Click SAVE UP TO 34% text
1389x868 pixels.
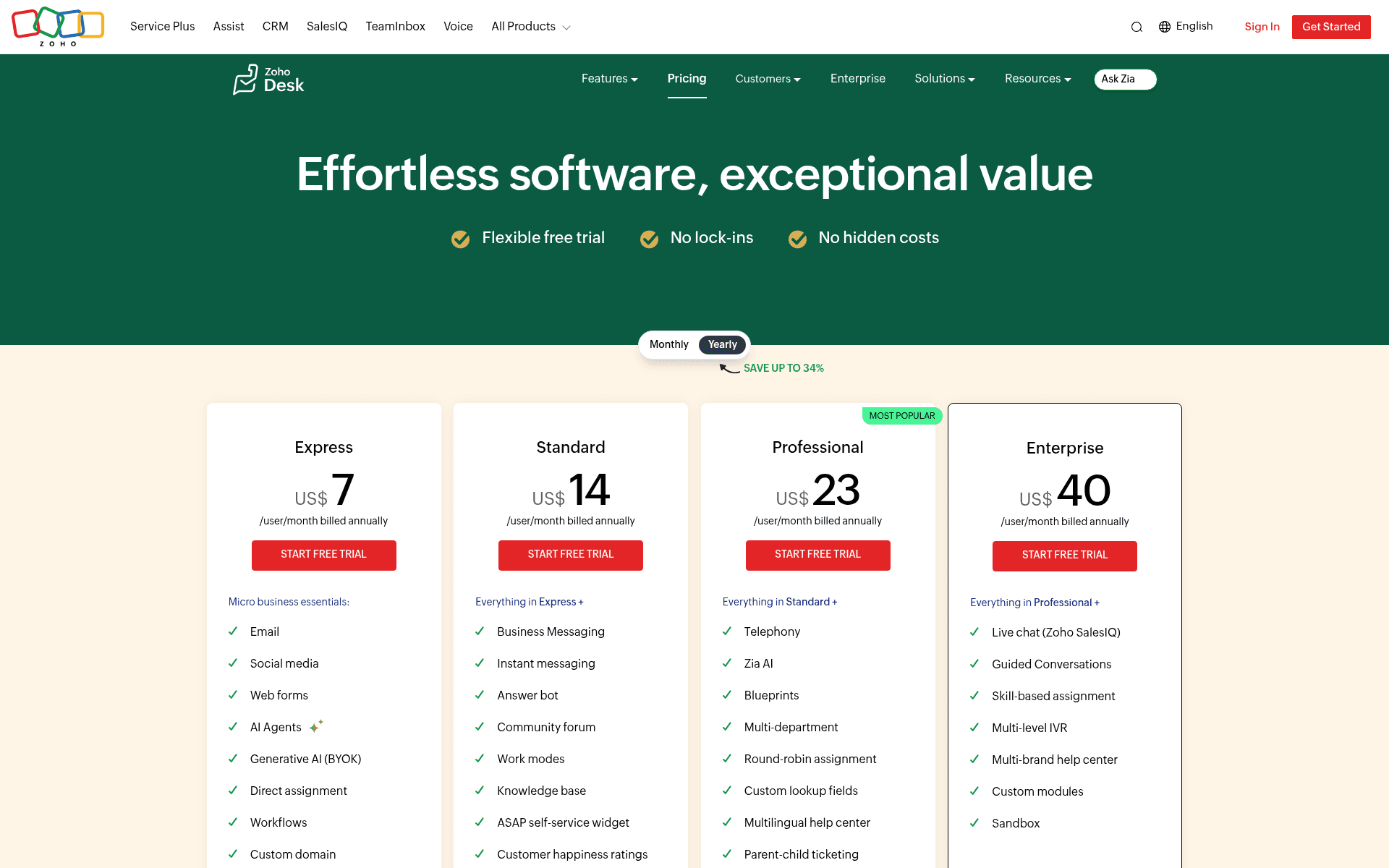point(783,368)
